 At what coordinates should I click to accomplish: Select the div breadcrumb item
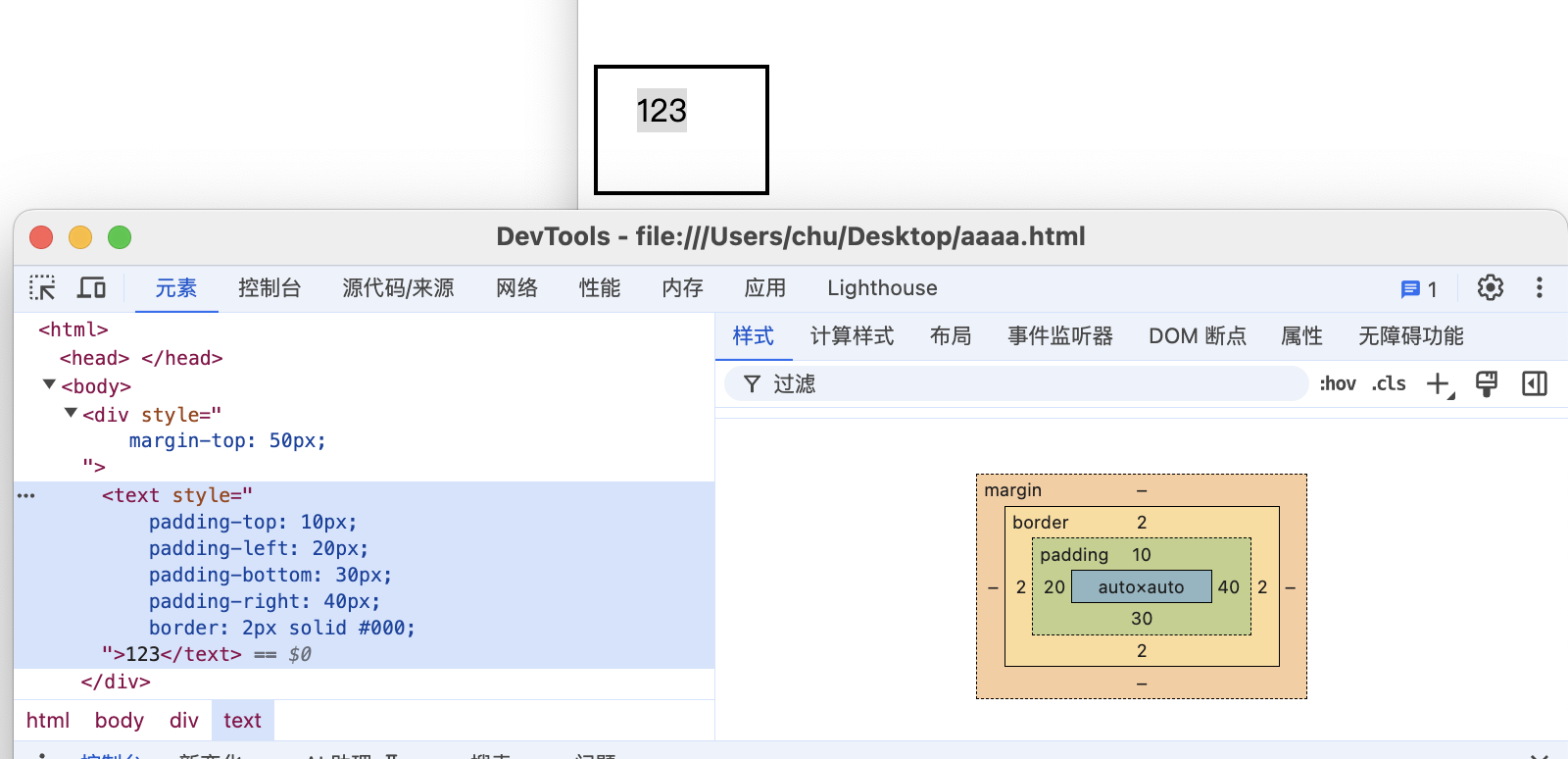click(183, 721)
